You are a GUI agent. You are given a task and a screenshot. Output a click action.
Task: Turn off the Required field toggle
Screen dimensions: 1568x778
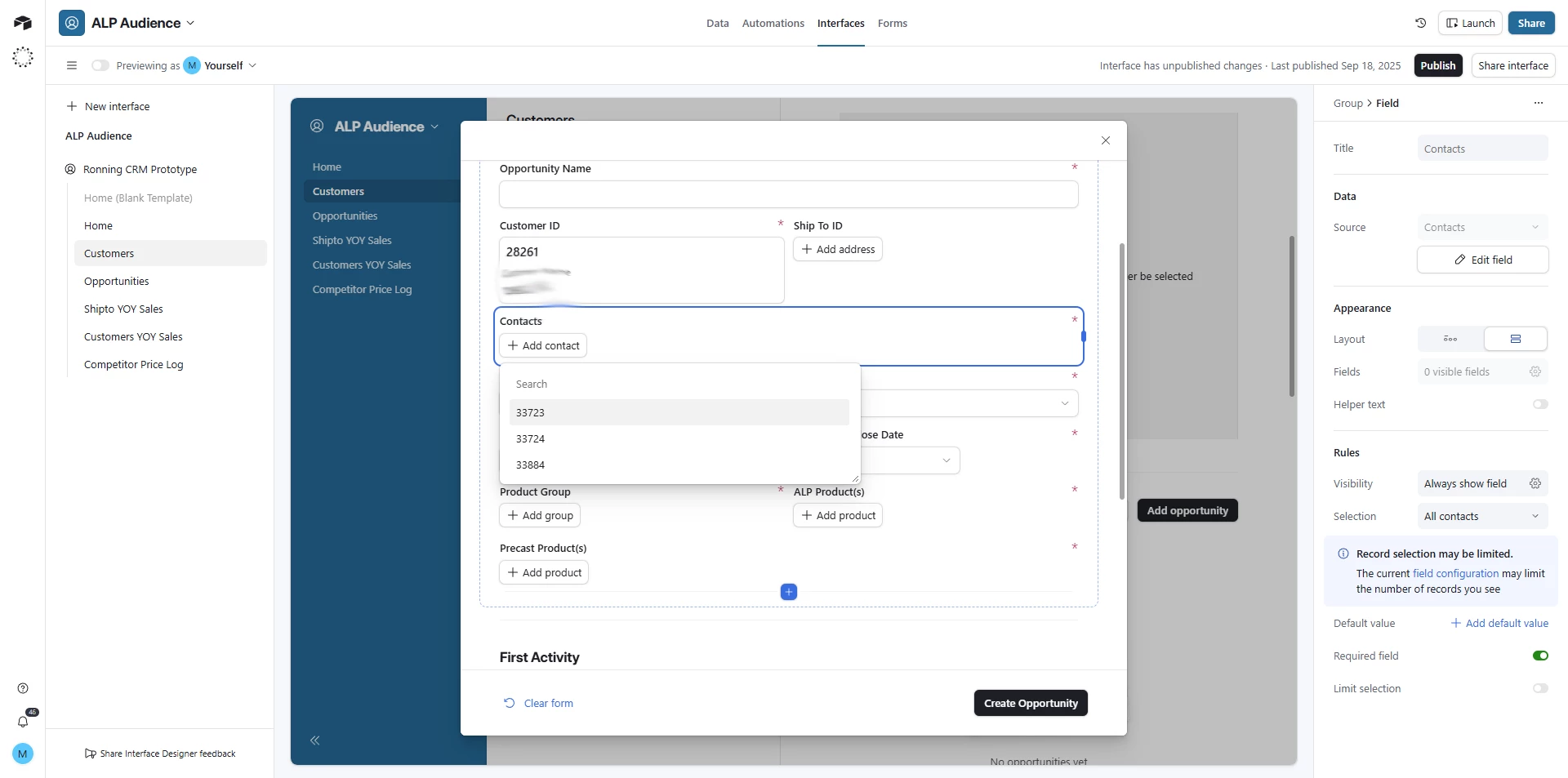tap(1540, 656)
